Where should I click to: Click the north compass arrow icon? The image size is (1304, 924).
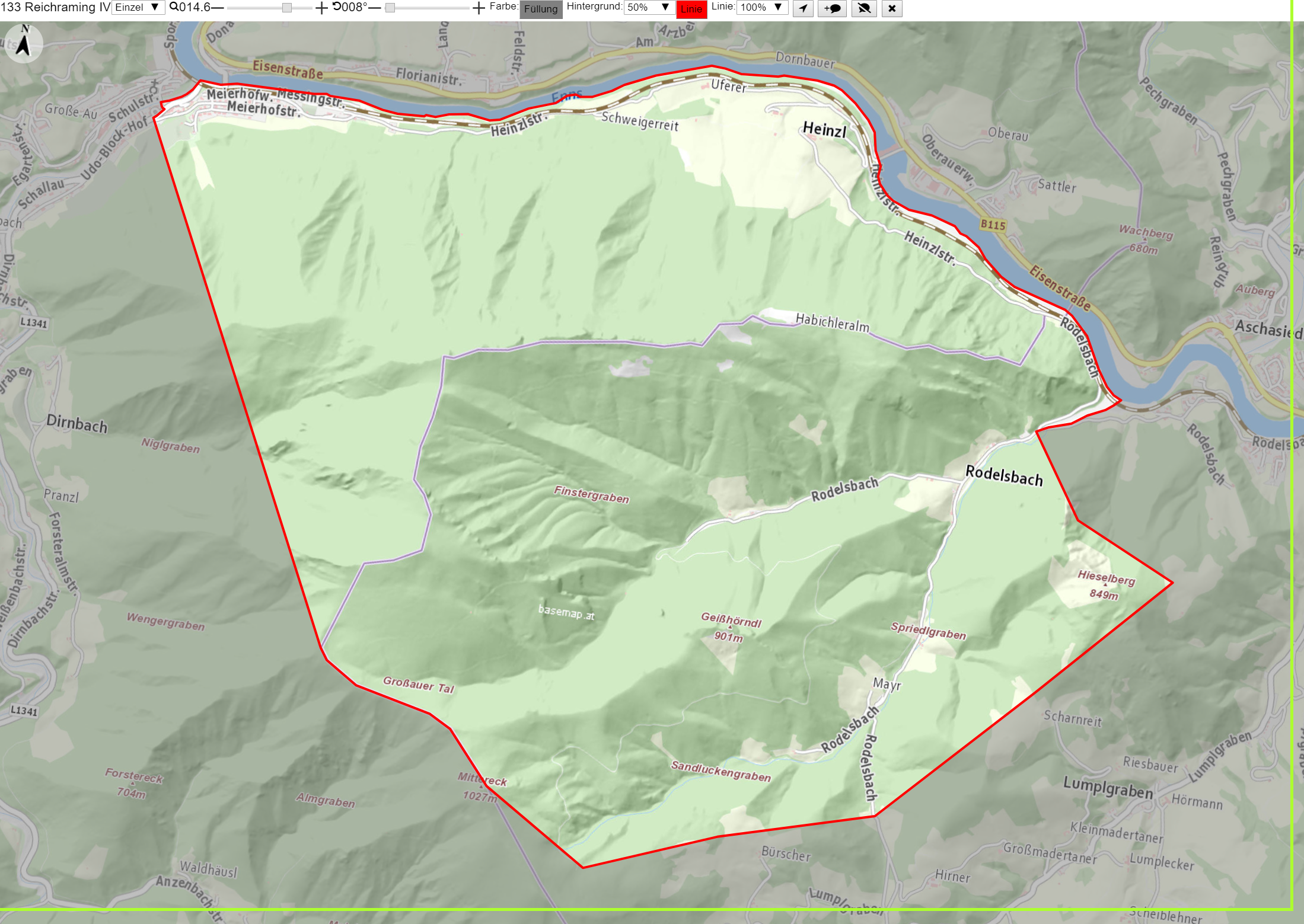[24, 43]
